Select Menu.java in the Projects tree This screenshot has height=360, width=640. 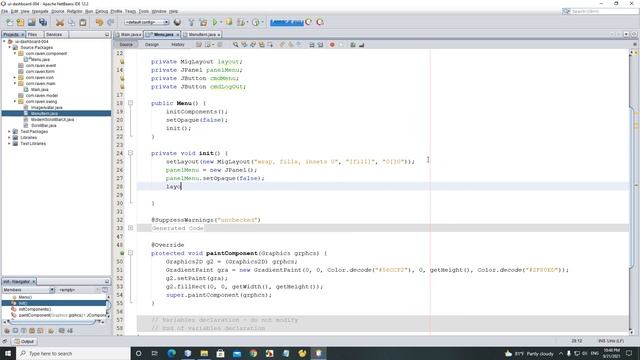(x=40, y=60)
